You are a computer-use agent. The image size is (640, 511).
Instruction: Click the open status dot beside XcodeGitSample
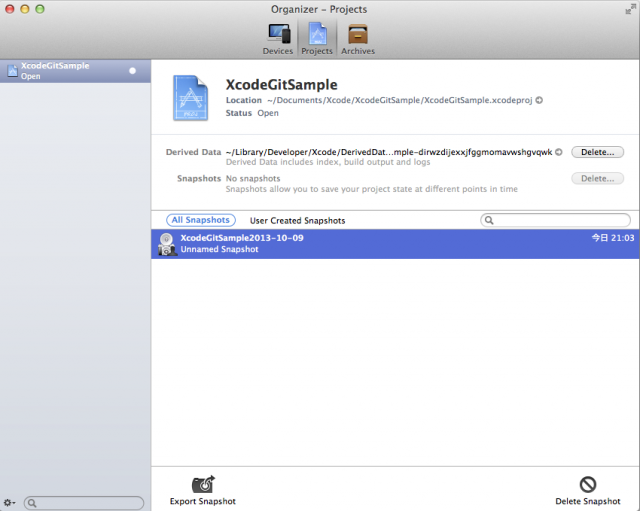coord(132,71)
